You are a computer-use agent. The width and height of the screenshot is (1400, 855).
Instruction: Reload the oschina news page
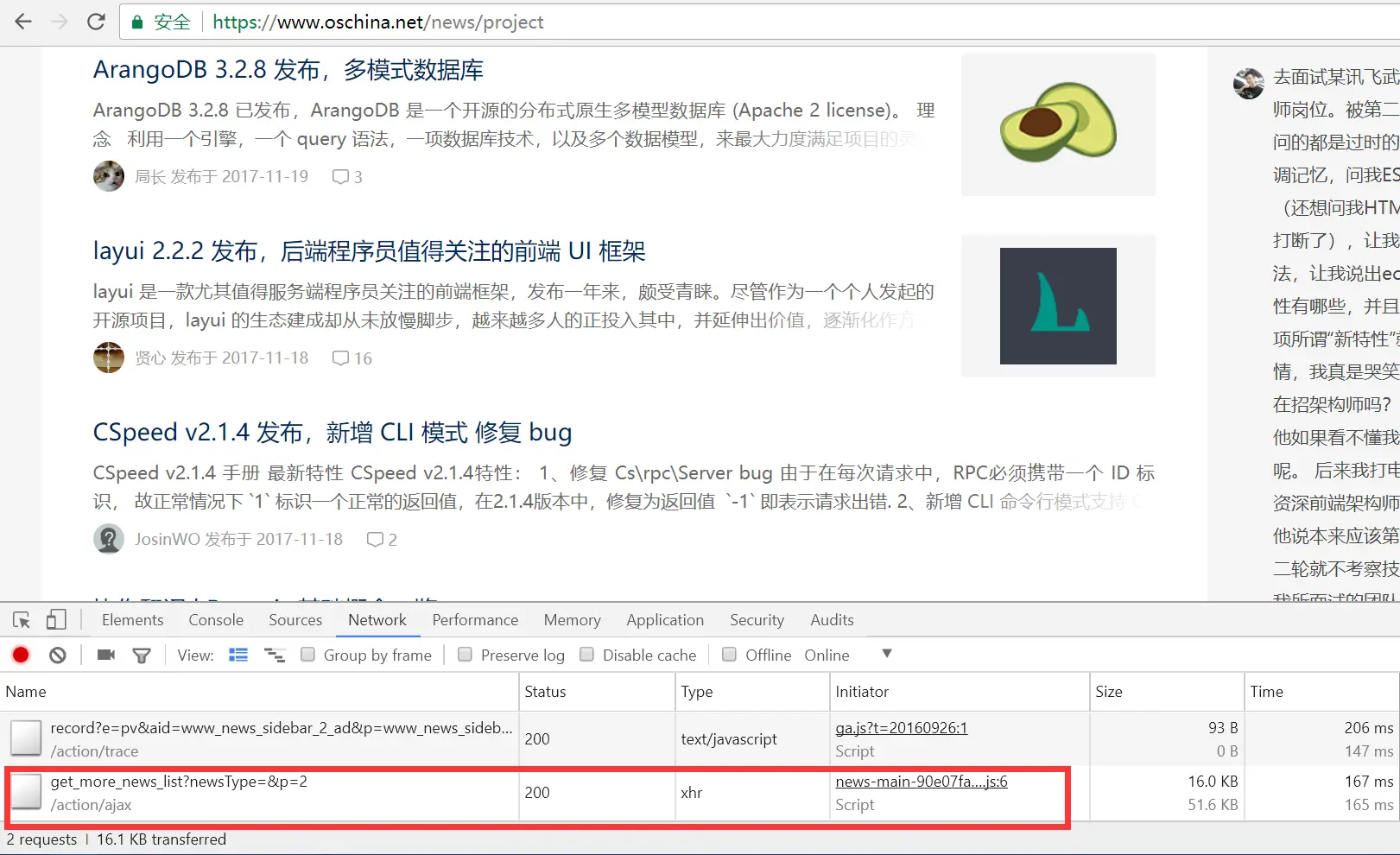(95, 22)
